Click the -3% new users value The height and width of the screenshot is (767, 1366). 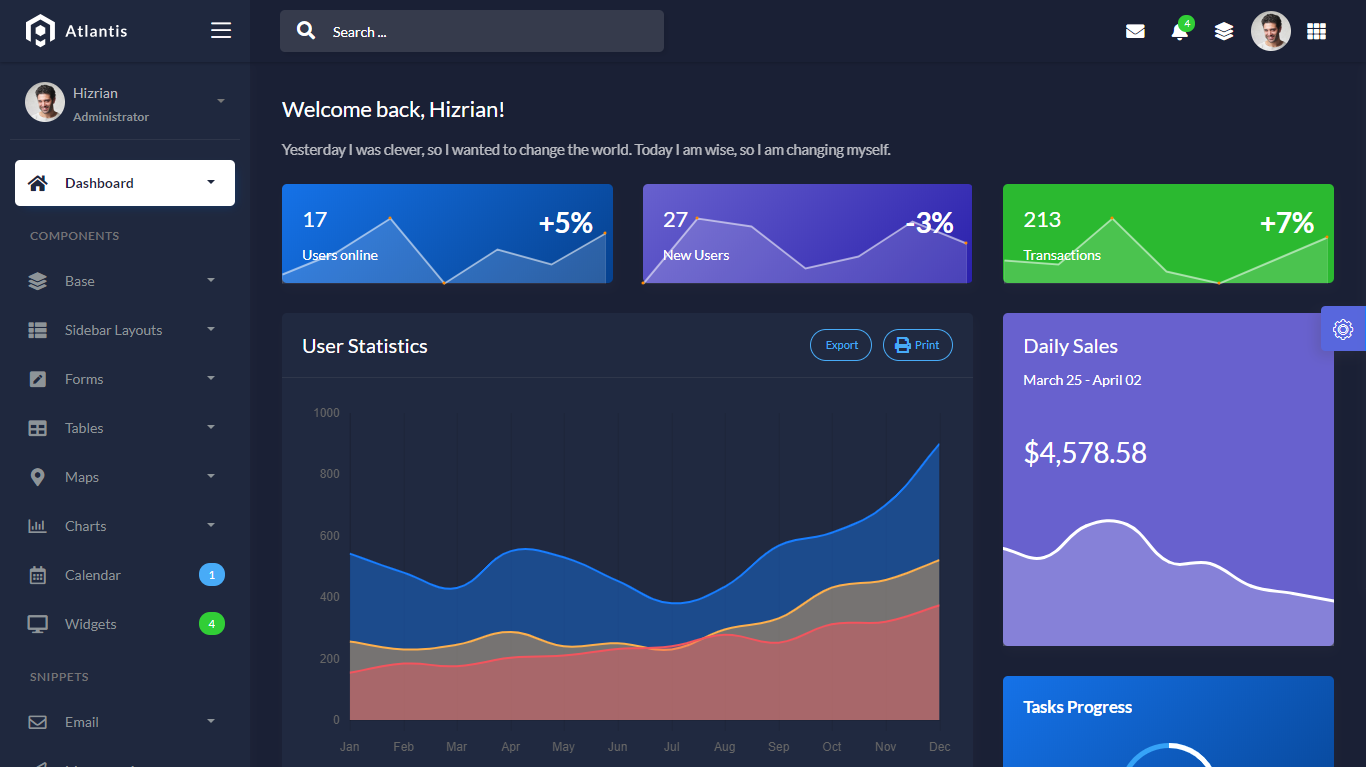coord(930,222)
